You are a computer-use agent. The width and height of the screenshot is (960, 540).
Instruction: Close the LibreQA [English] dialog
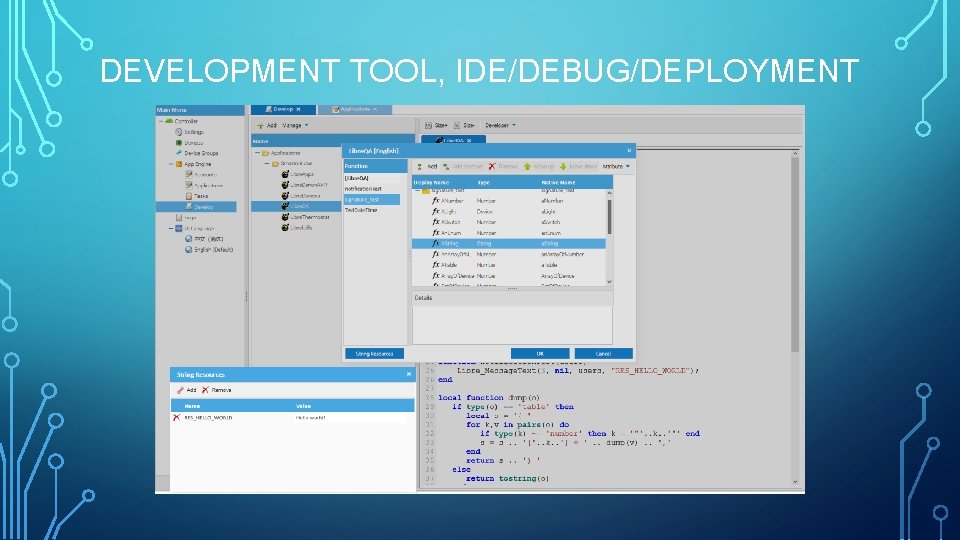click(629, 151)
